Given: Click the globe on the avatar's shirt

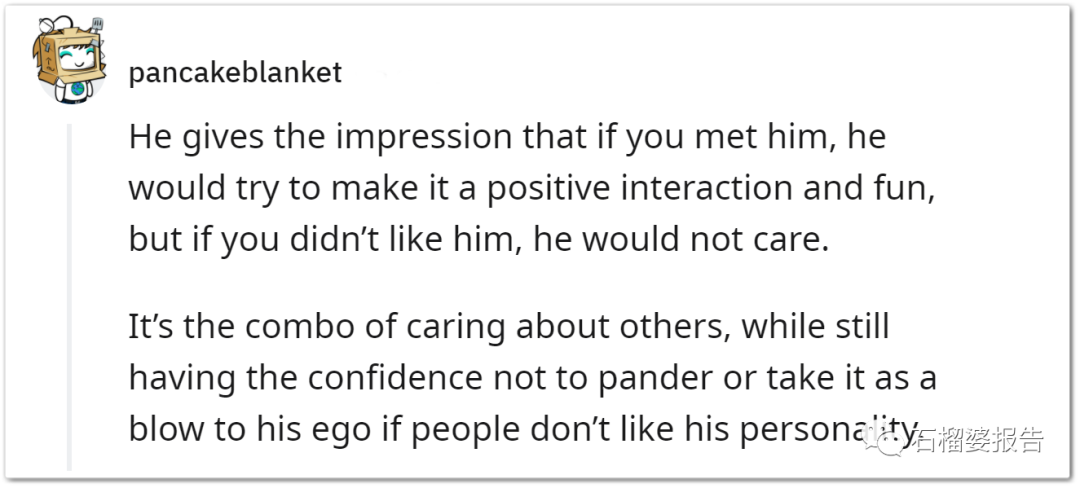Looking at the screenshot, I should tap(76, 90).
